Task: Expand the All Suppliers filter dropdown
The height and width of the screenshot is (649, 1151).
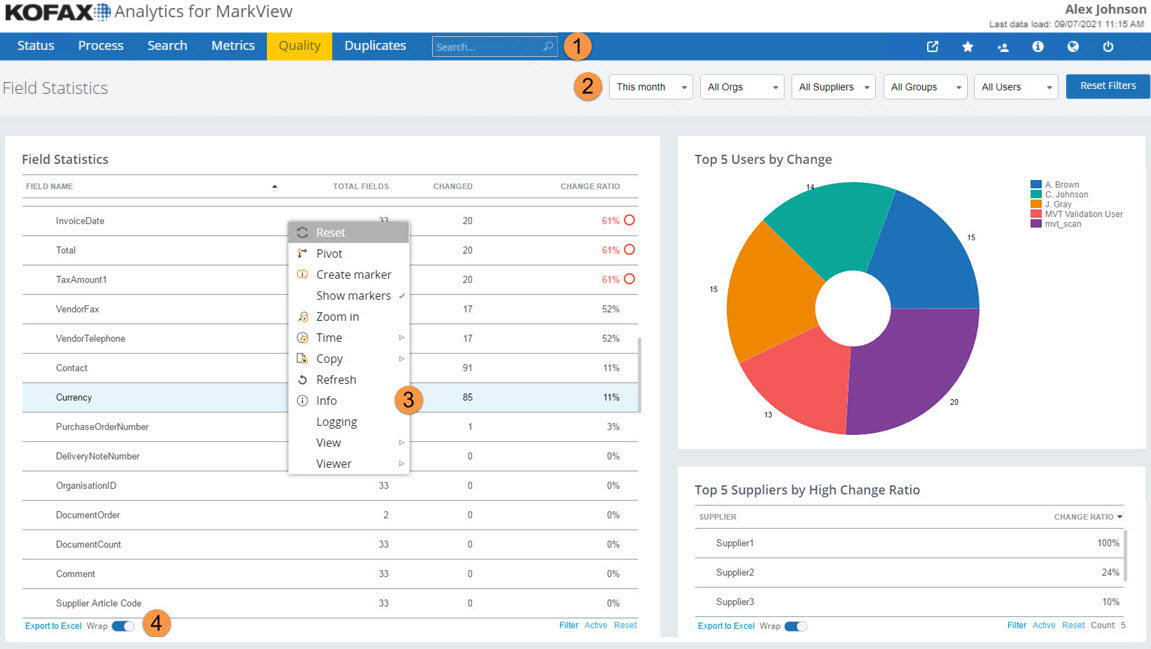Action: (x=833, y=87)
